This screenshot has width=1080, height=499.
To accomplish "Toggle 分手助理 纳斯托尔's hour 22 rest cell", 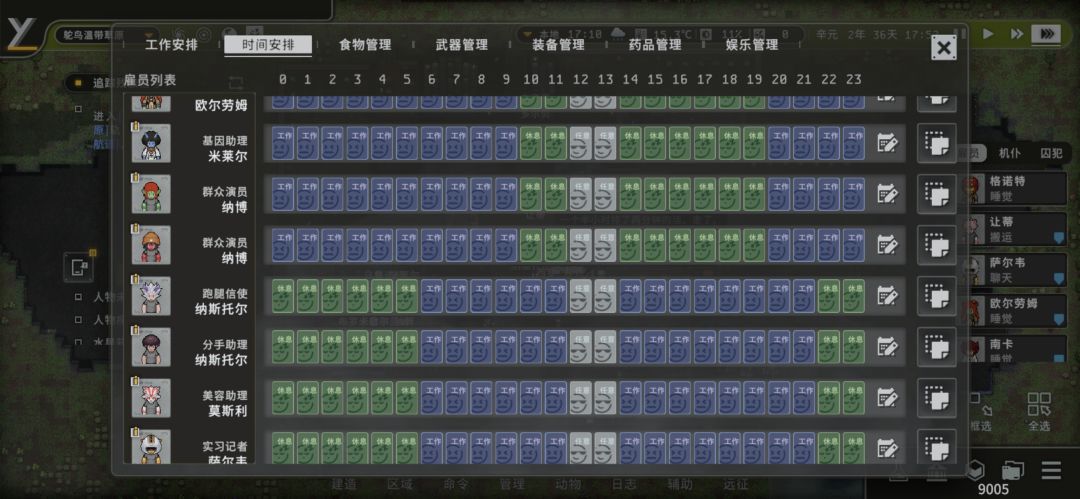I will 829,347.
